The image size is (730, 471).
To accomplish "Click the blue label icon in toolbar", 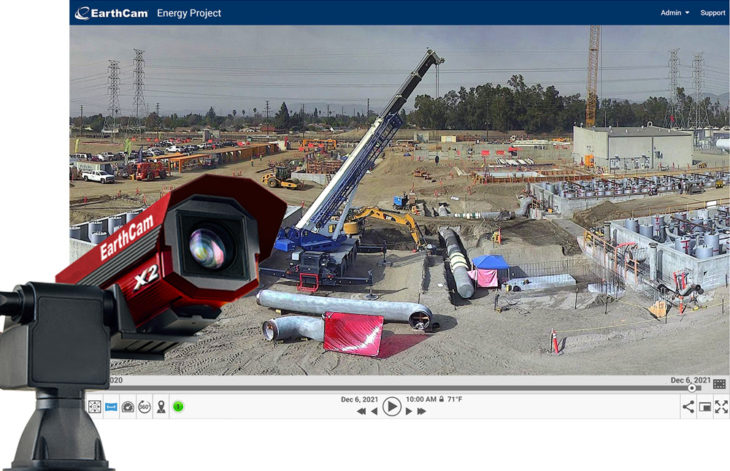I will 111,407.
